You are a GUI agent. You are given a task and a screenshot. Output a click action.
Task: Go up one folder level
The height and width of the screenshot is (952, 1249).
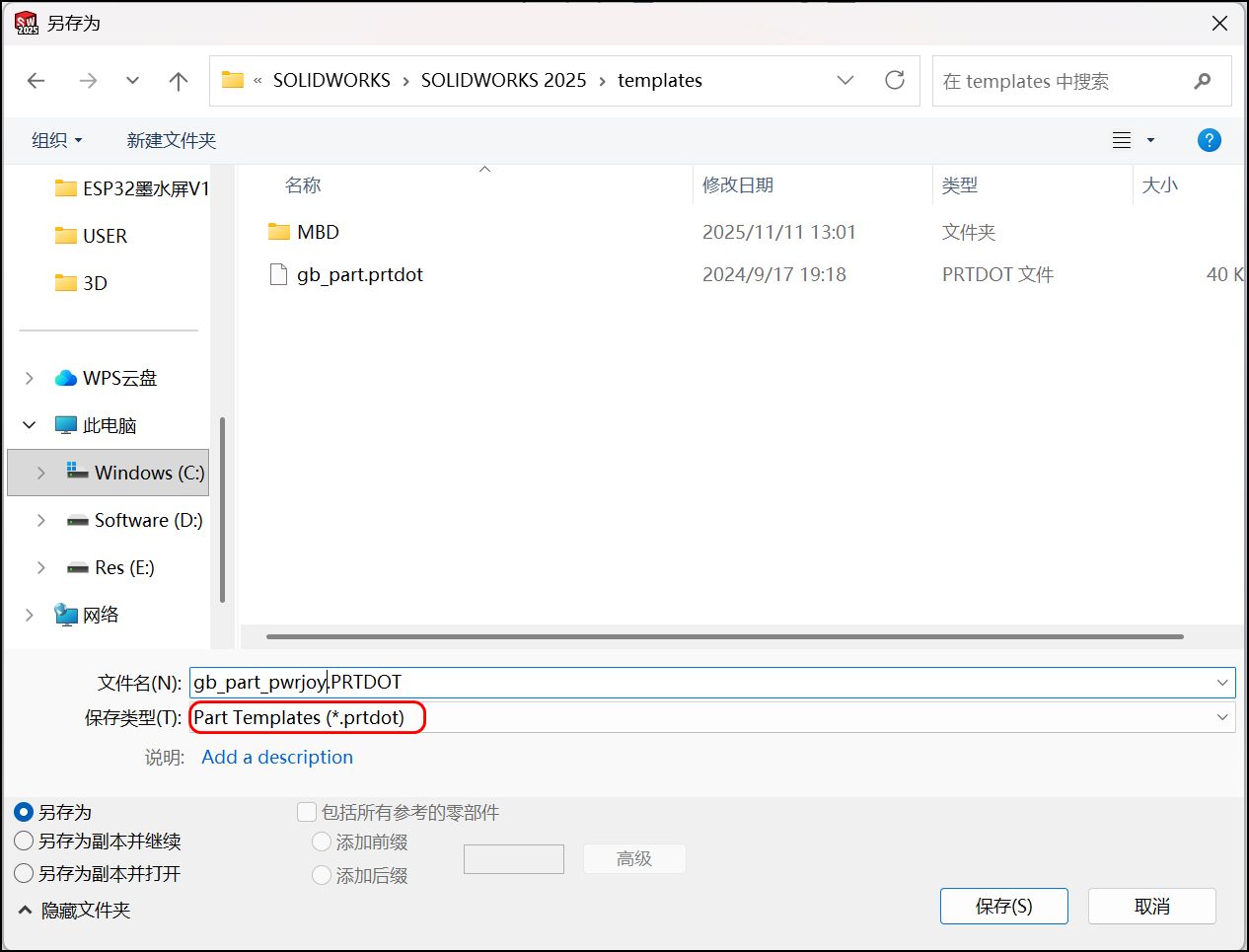[x=179, y=81]
